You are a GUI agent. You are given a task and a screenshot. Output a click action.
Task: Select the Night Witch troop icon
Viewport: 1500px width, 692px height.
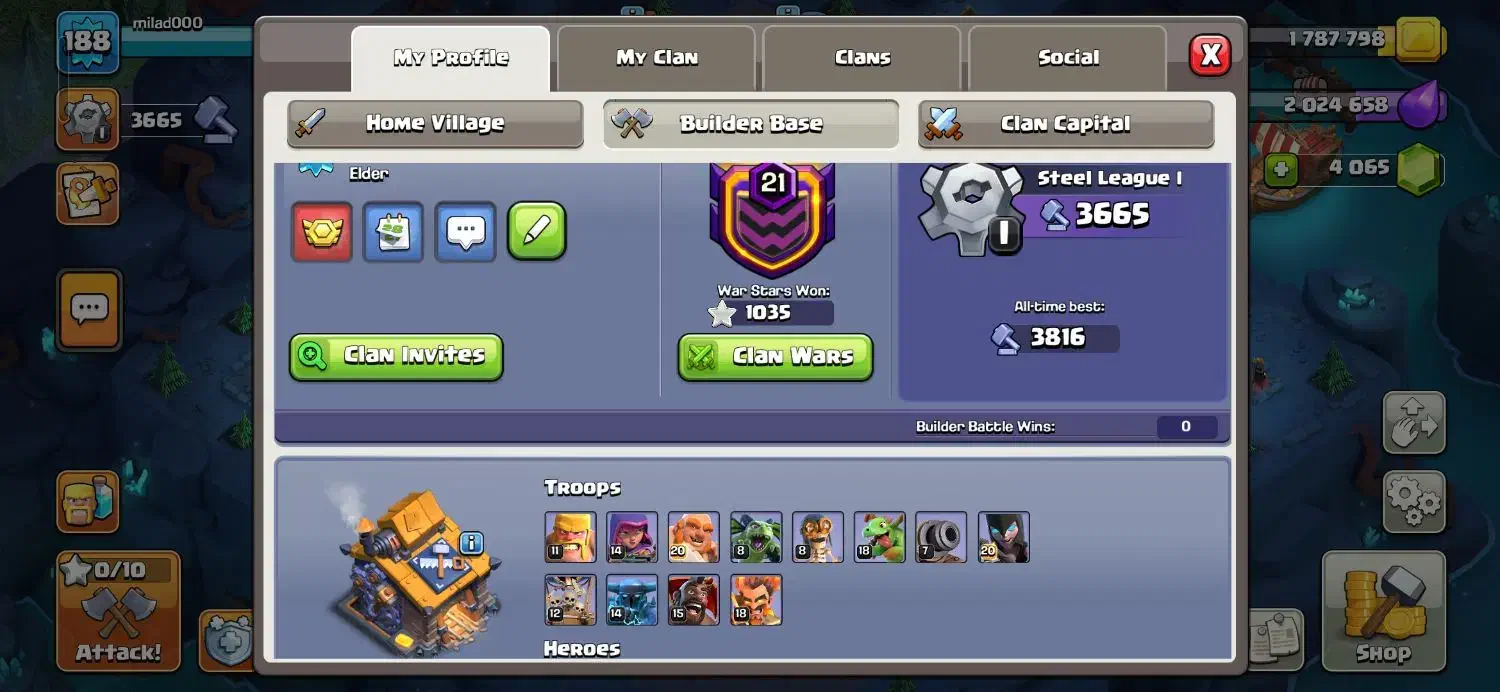(1003, 537)
